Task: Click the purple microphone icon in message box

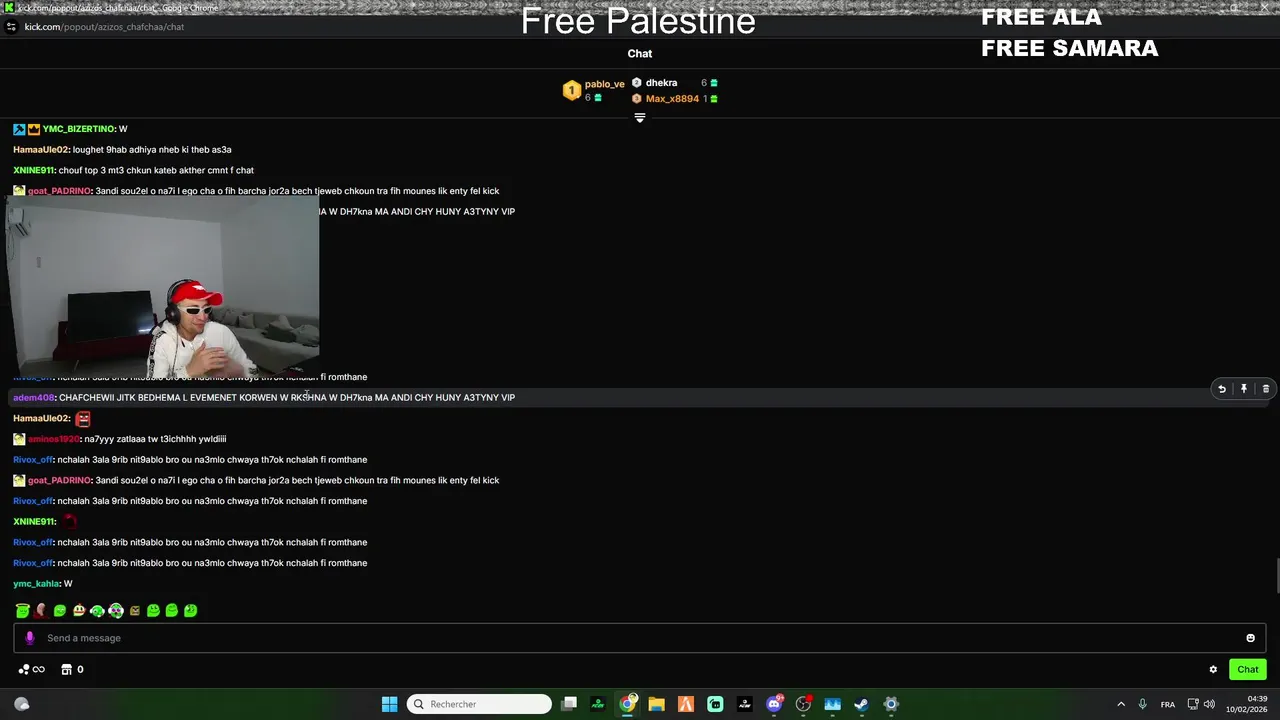Action: tap(29, 638)
